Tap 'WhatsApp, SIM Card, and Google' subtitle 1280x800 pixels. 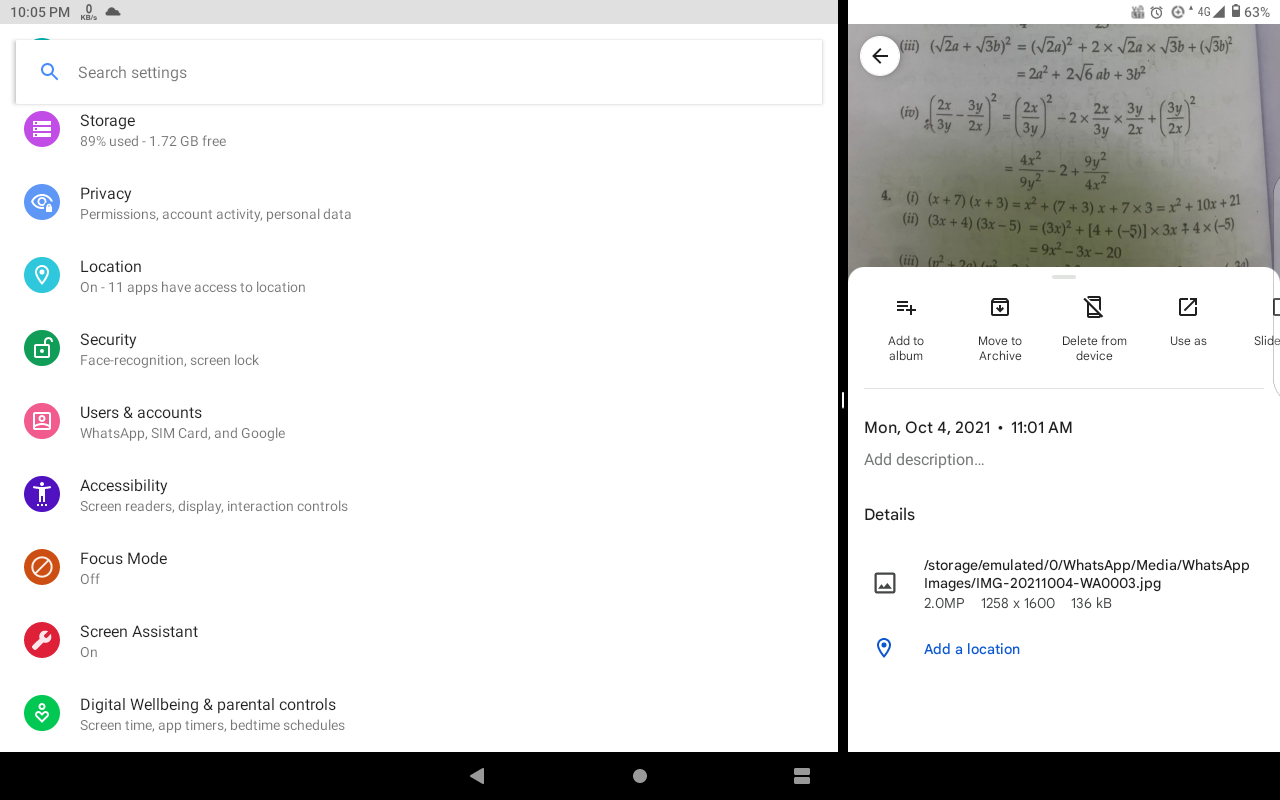182,433
